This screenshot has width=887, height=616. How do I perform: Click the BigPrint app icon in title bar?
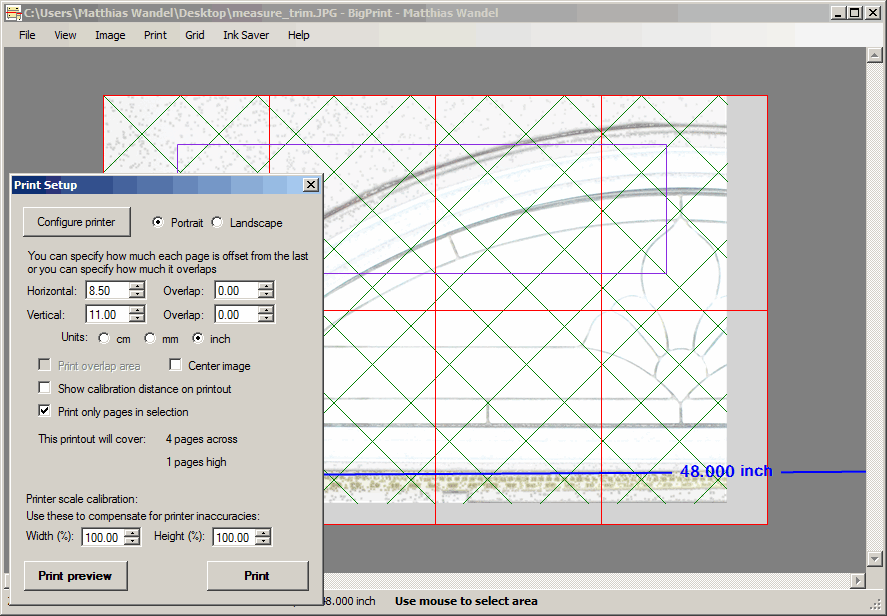pos(12,13)
